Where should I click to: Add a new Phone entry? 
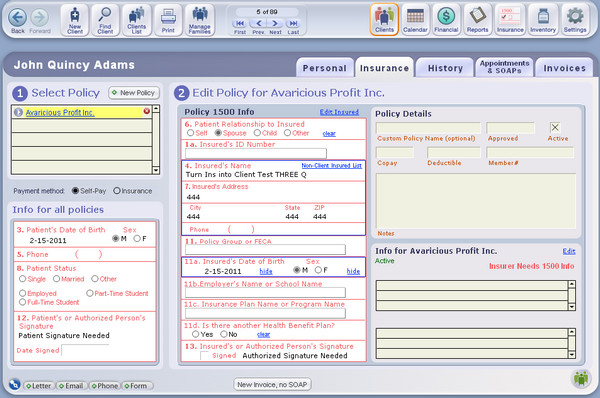(x=104, y=386)
